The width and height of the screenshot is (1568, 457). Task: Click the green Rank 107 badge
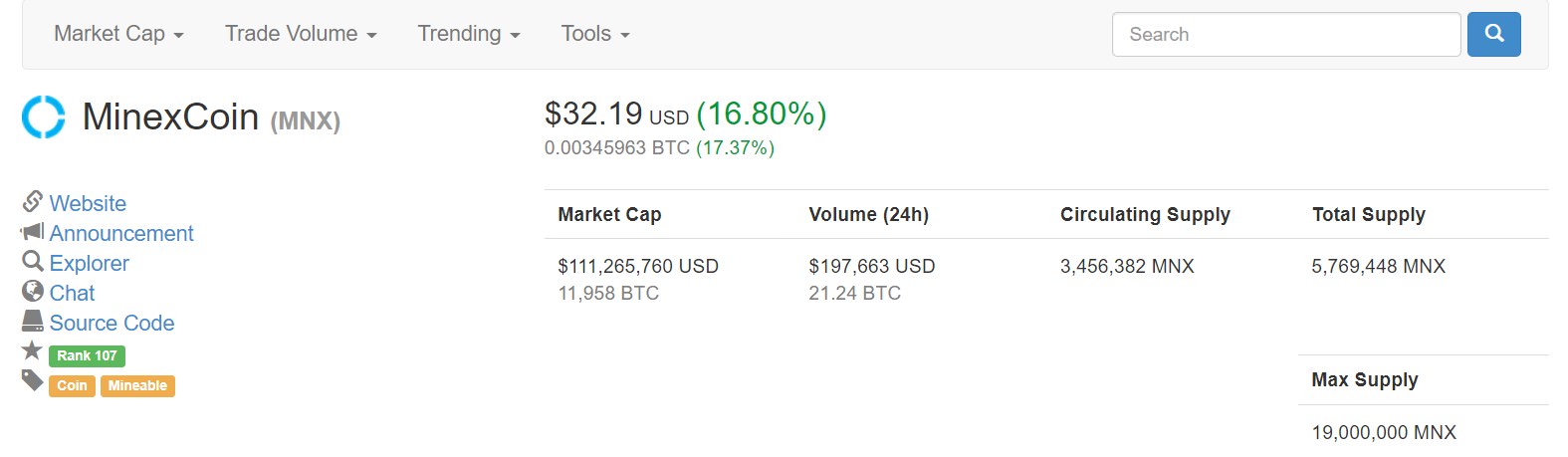[x=87, y=355]
